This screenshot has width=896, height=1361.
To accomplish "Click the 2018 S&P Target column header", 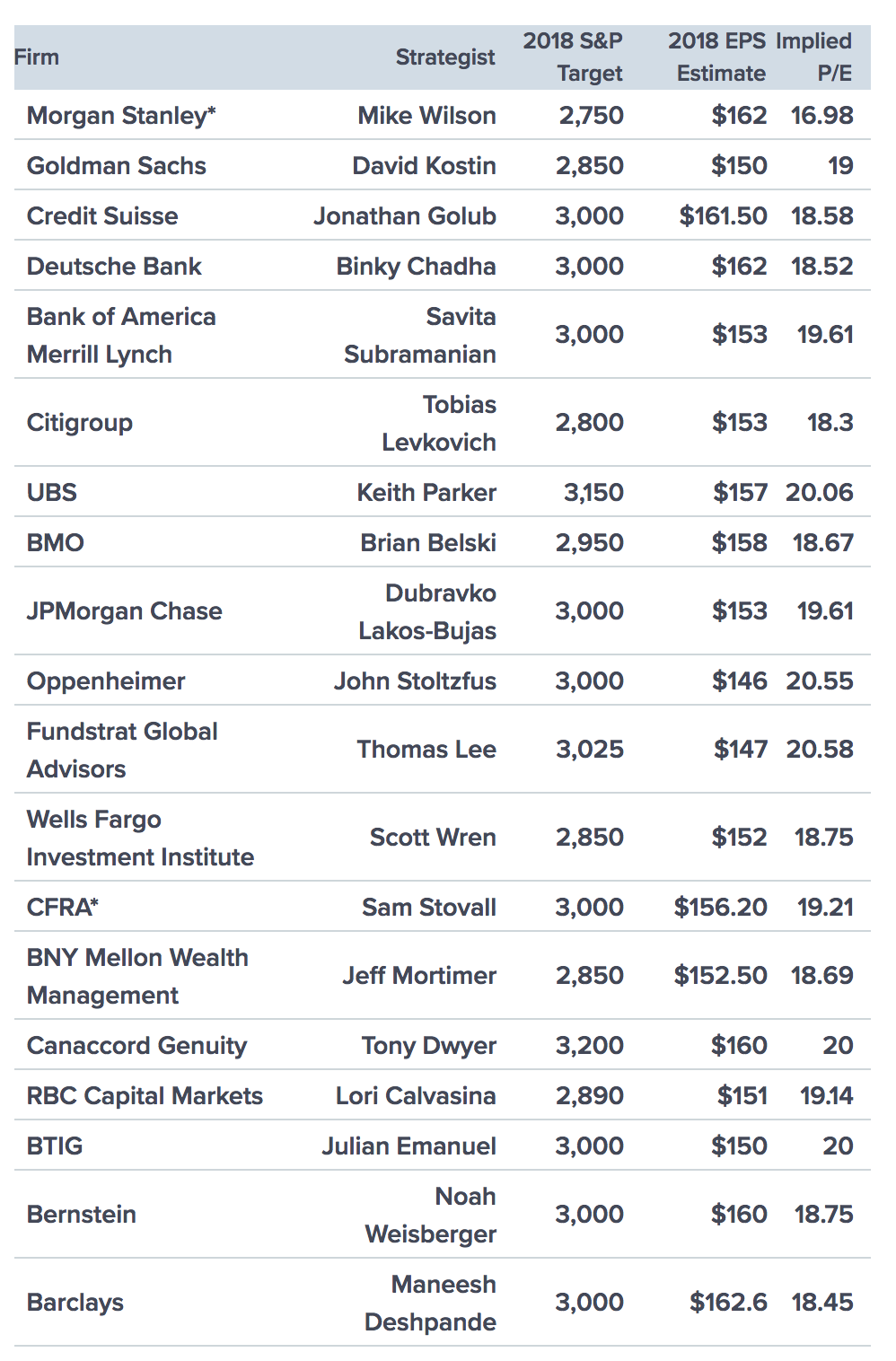I will point(574,57).
